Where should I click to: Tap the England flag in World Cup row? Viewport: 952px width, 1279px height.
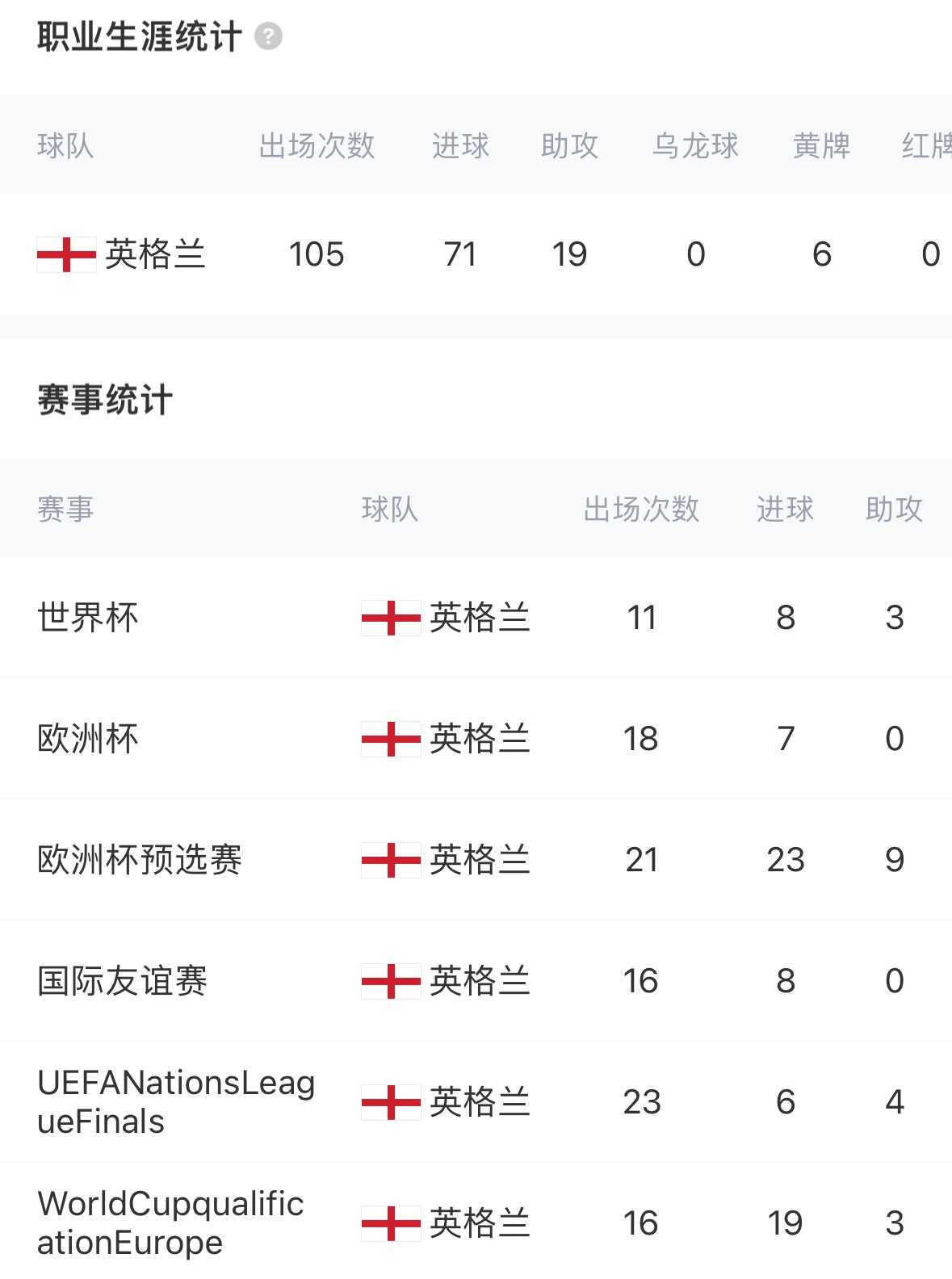(391, 618)
